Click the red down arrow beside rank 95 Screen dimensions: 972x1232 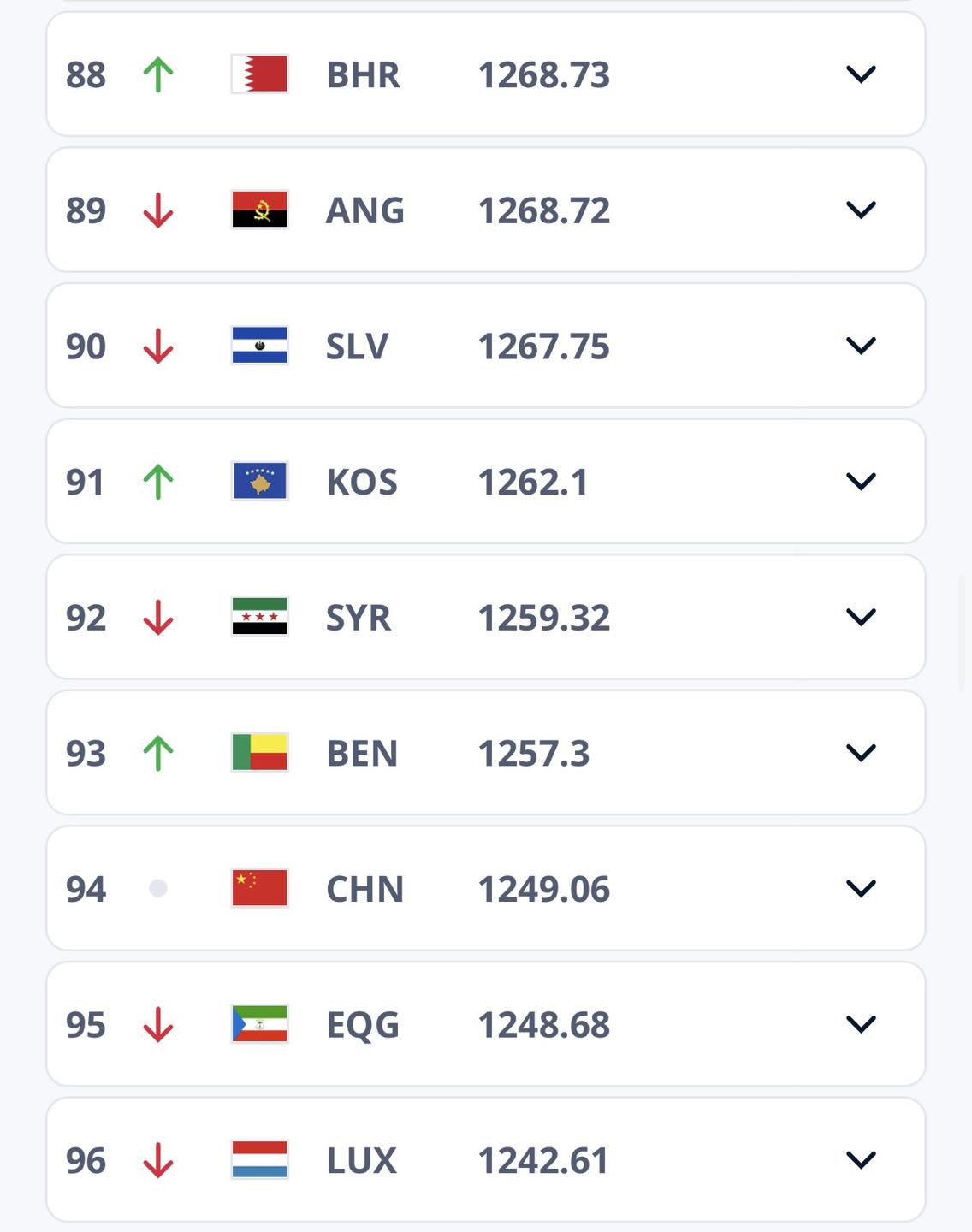(x=158, y=1024)
